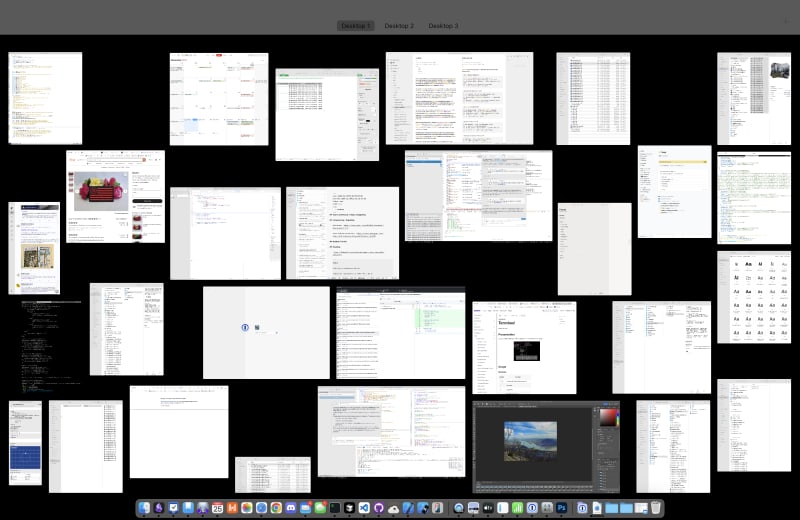Viewport: 800px width, 520px height.
Task: Open the magnifier disc app in Dock
Action: [459, 508]
